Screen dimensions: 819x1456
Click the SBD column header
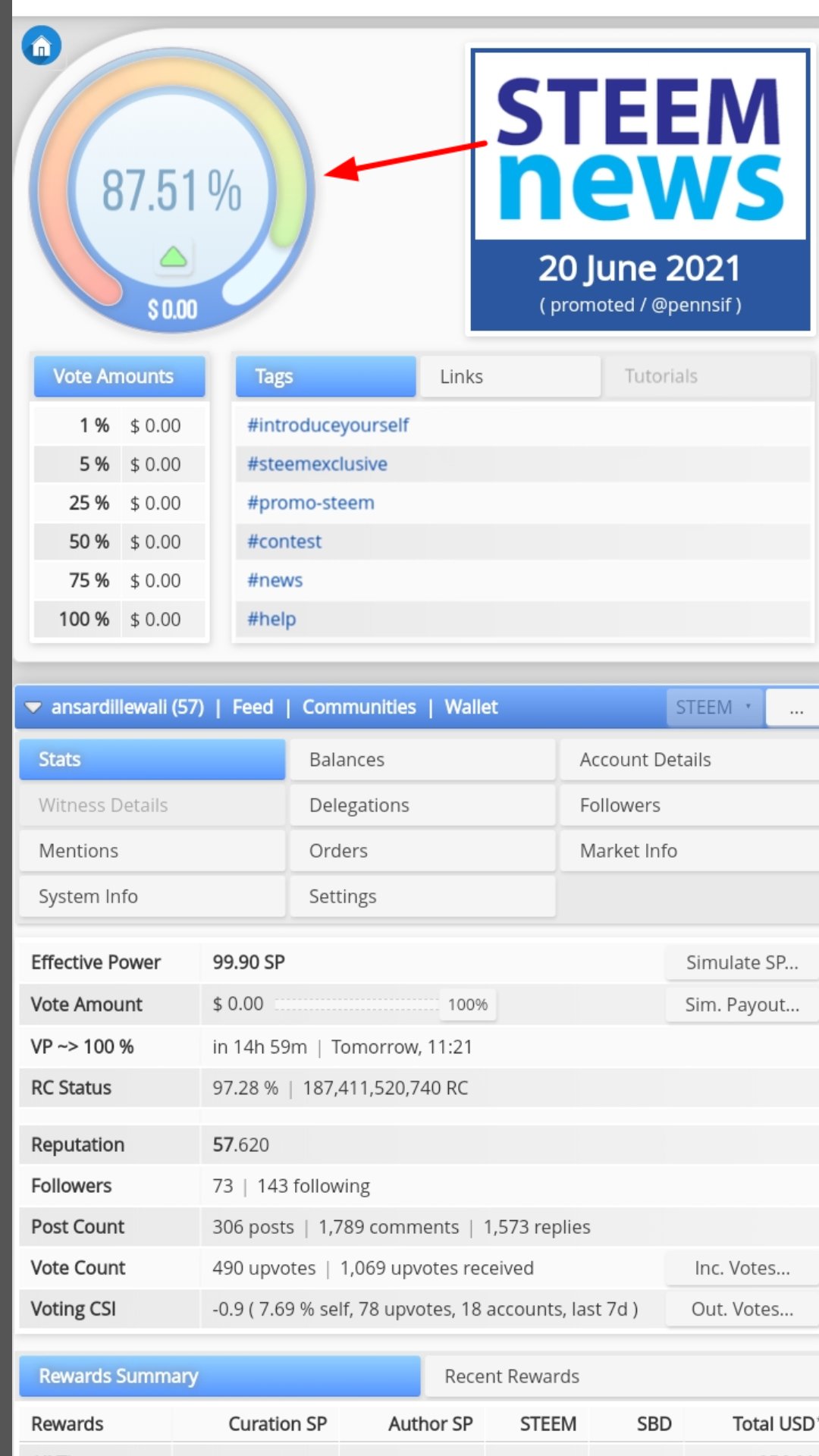[x=654, y=1424]
